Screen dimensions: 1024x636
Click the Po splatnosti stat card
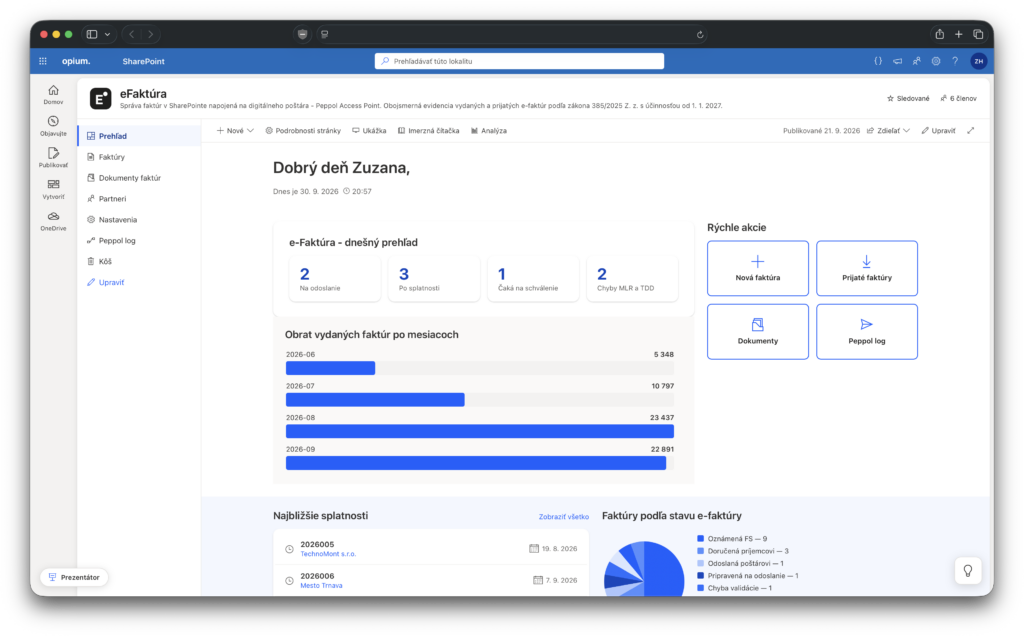click(434, 279)
